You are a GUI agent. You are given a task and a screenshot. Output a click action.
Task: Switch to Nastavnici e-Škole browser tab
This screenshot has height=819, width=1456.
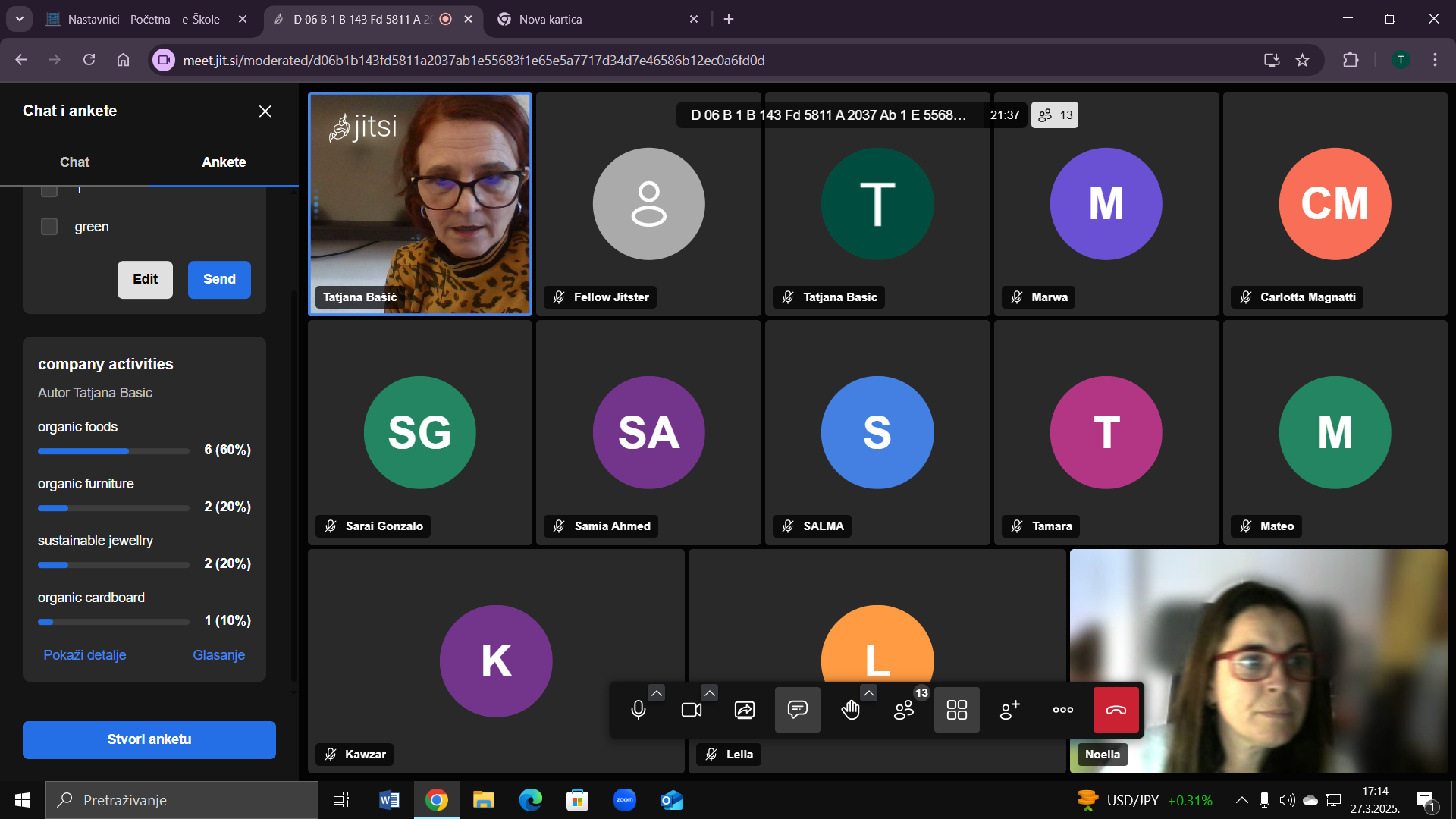(x=143, y=20)
